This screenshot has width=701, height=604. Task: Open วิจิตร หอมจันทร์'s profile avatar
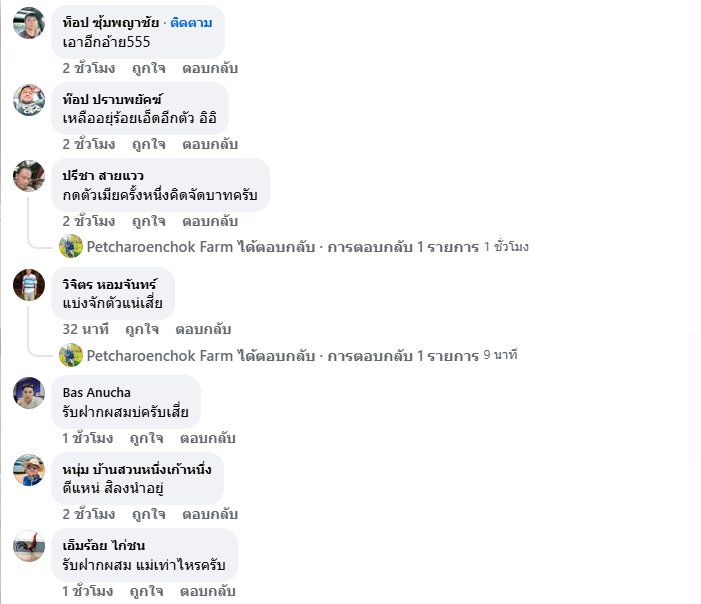click(28, 285)
